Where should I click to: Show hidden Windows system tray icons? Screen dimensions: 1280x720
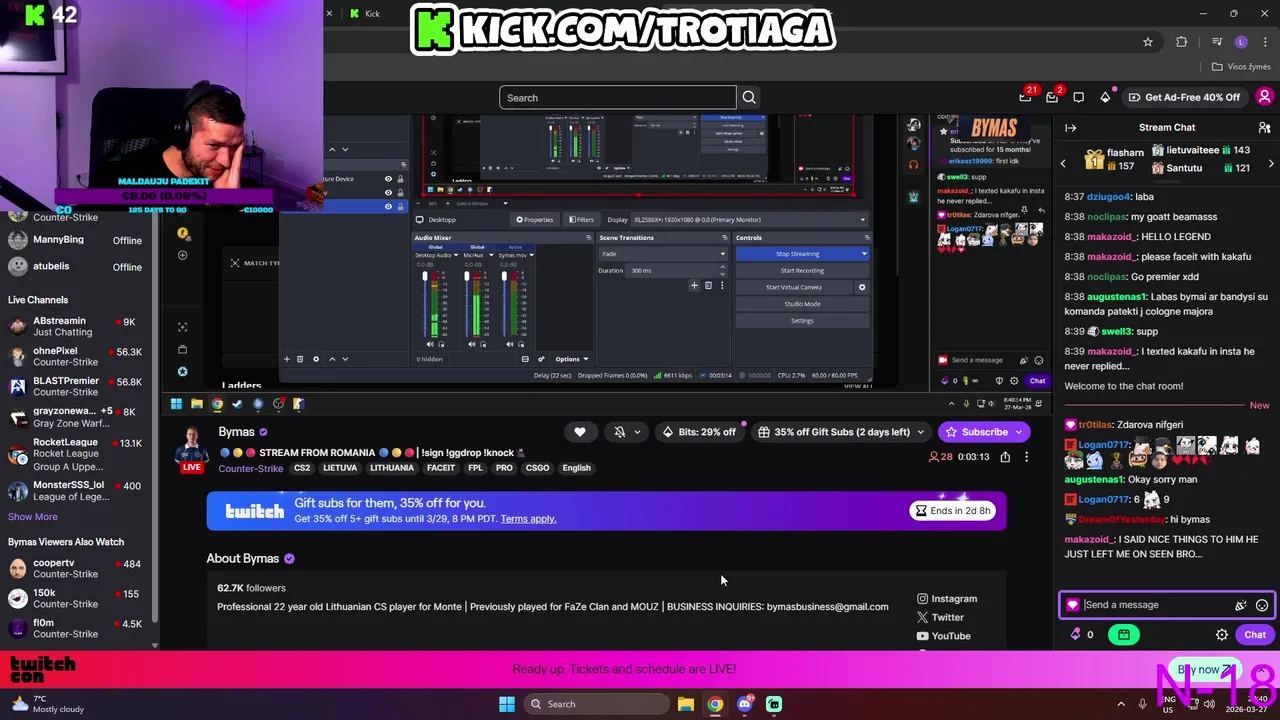point(1121,704)
